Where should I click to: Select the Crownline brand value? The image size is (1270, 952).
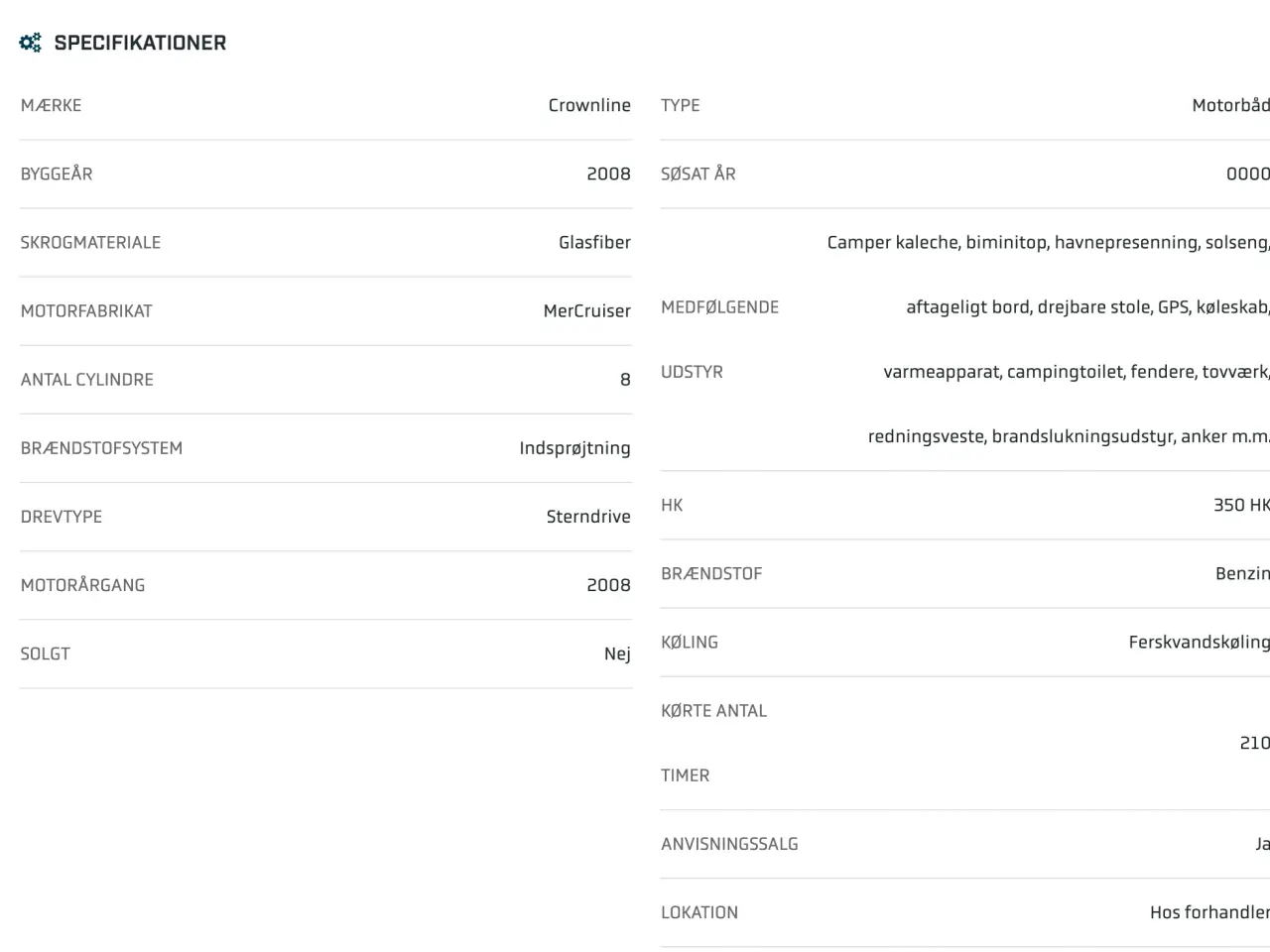(x=589, y=105)
